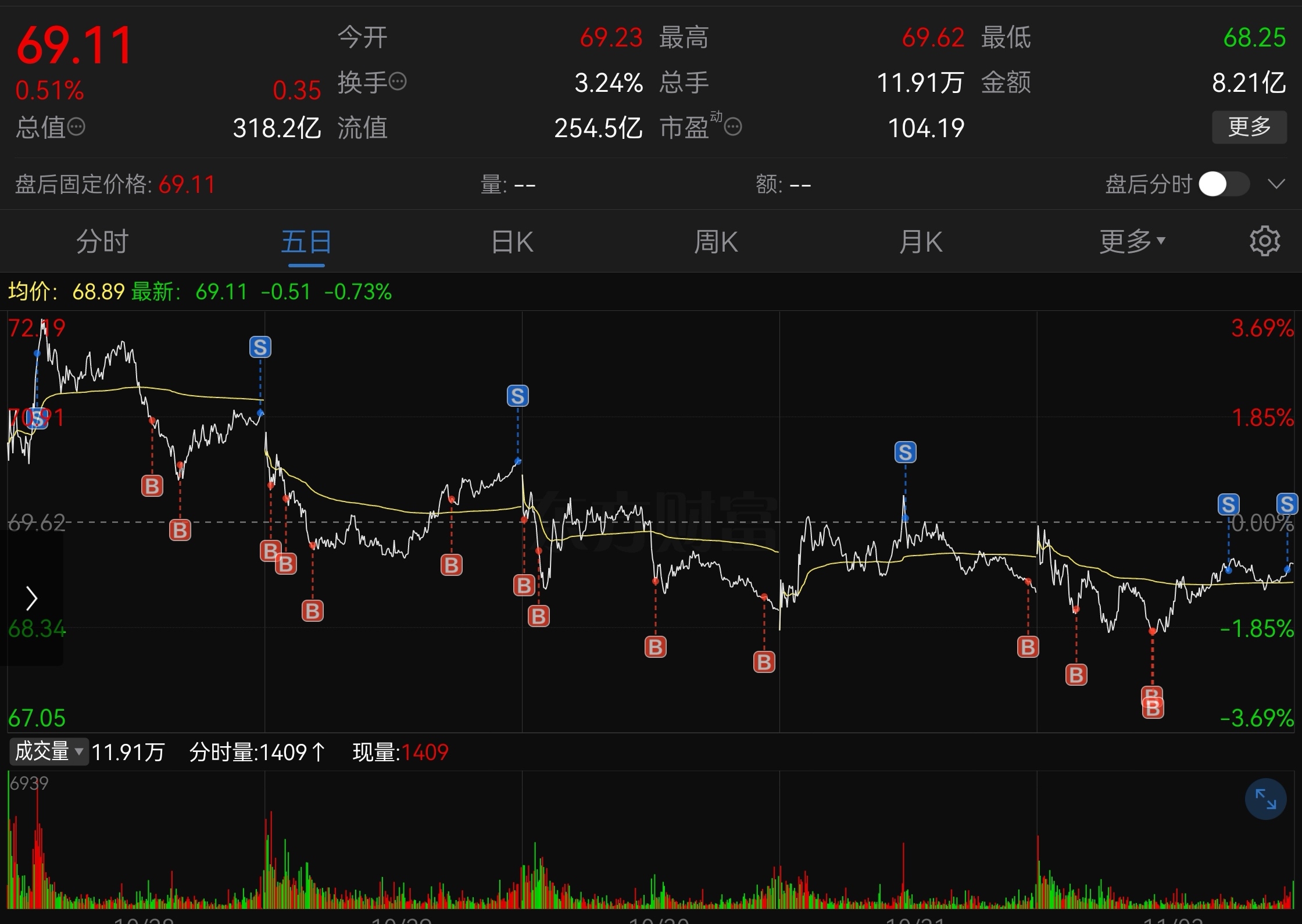Viewport: 1302px width, 924px height.
Task: Click the 更多 button beside 市盈
Action: coord(1249,127)
